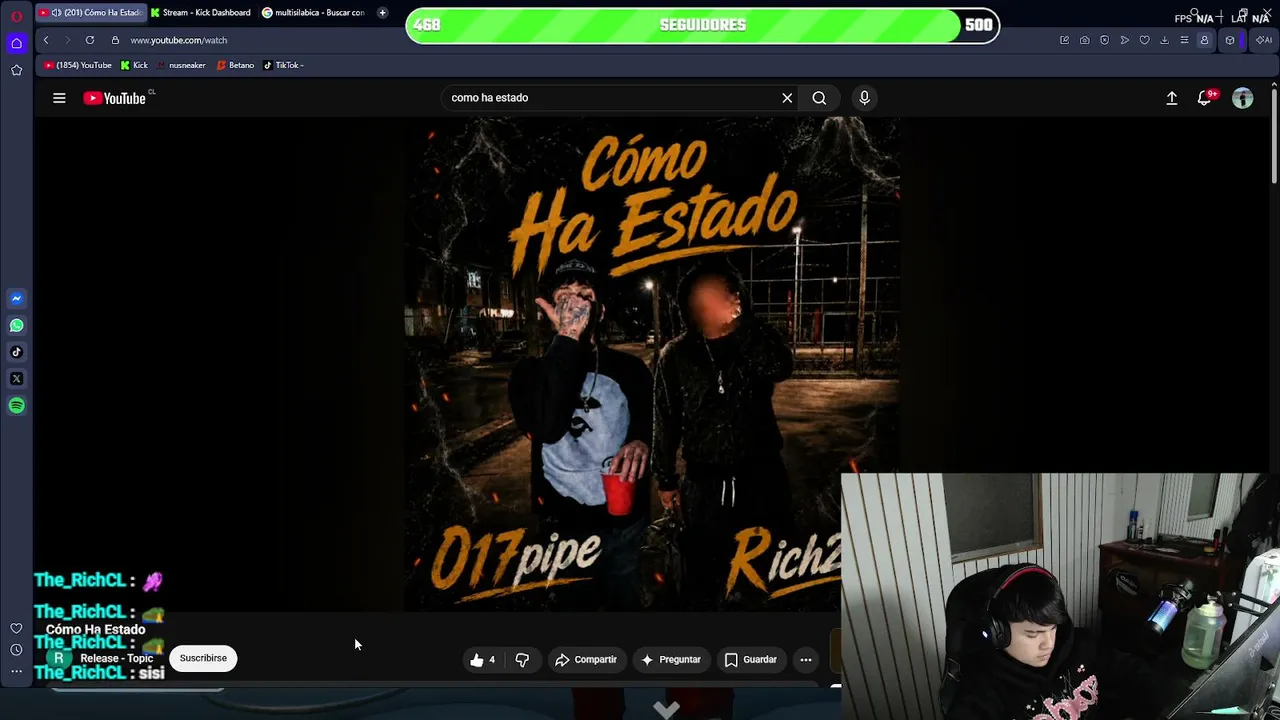The height and width of the screenshot is (720, 1280).
Task: Click the Cómo Ha Estado video player
Action: pyautogui.click(x=652, y=363)
